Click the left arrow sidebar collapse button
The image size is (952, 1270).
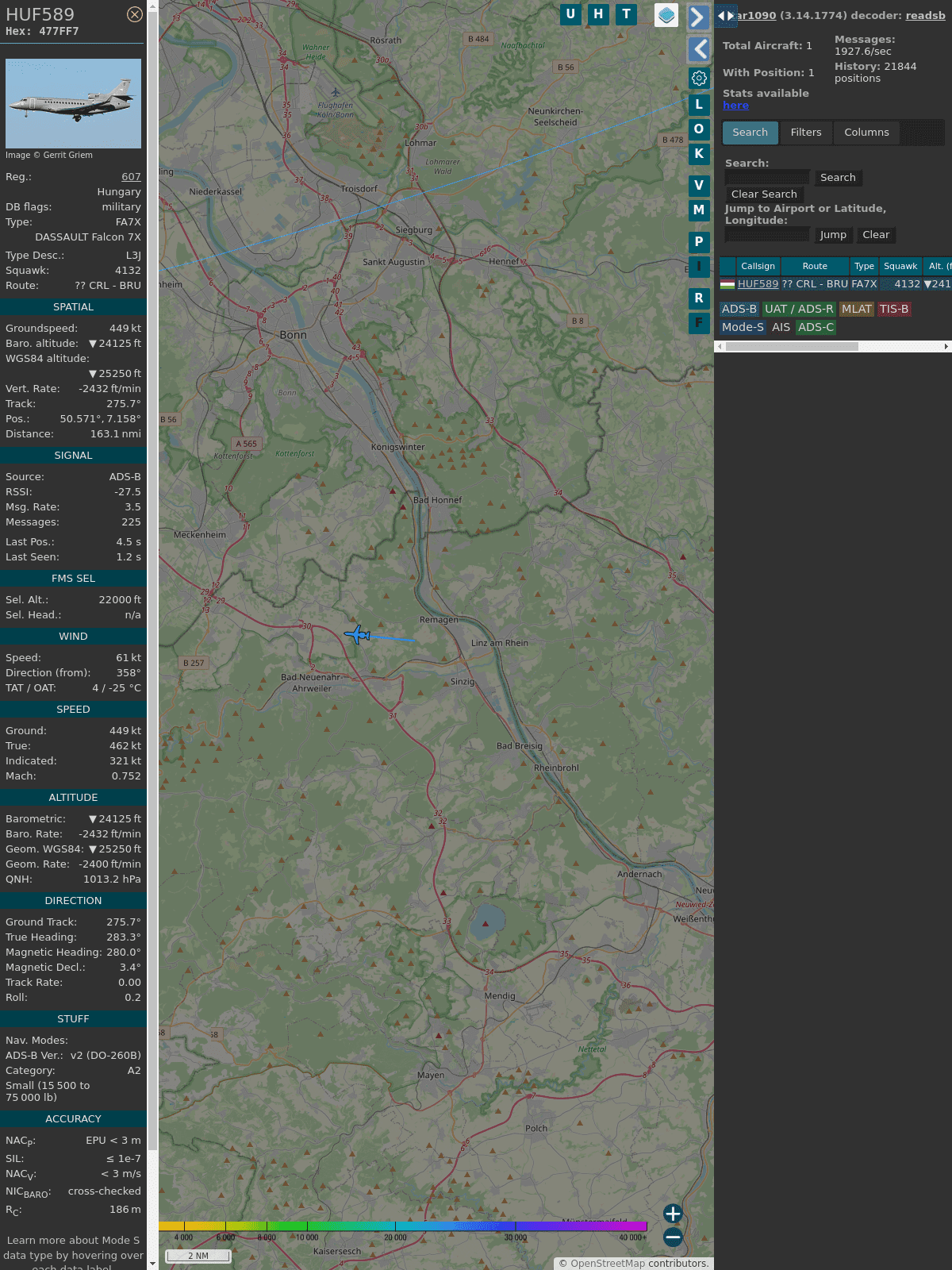[x=698, y=49]
